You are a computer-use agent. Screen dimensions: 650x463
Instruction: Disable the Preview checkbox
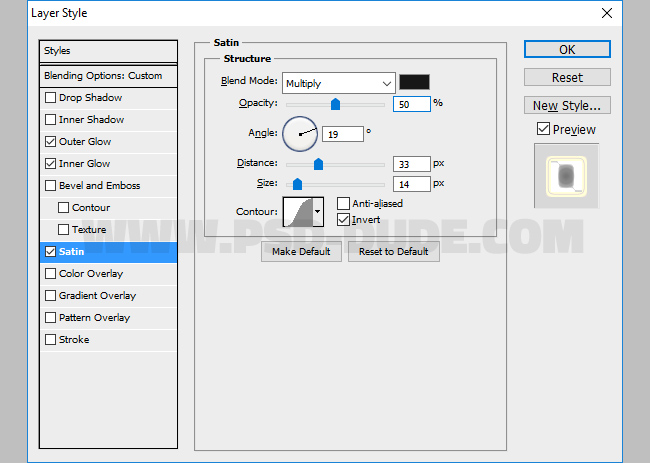543,129
